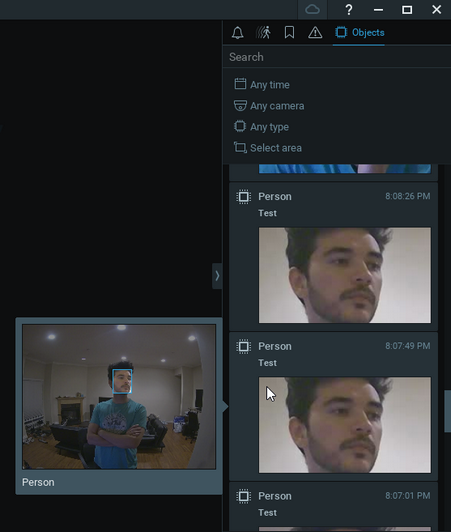The image size is (451, 532).
Task: Focus the Search input field
Action: coord(337,57)
